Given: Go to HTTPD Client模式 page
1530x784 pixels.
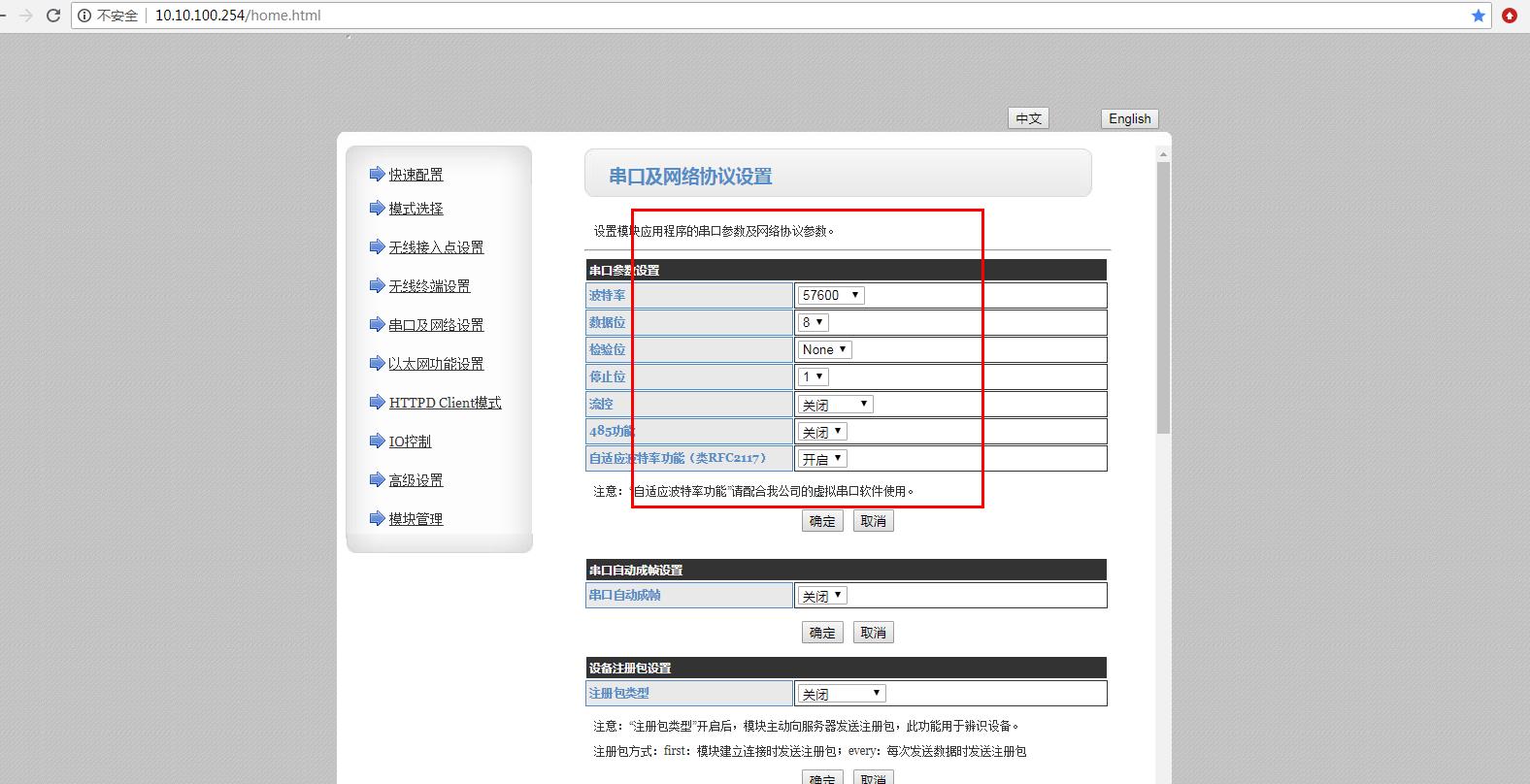Looking at the screenshot, I should coord(445,403).
